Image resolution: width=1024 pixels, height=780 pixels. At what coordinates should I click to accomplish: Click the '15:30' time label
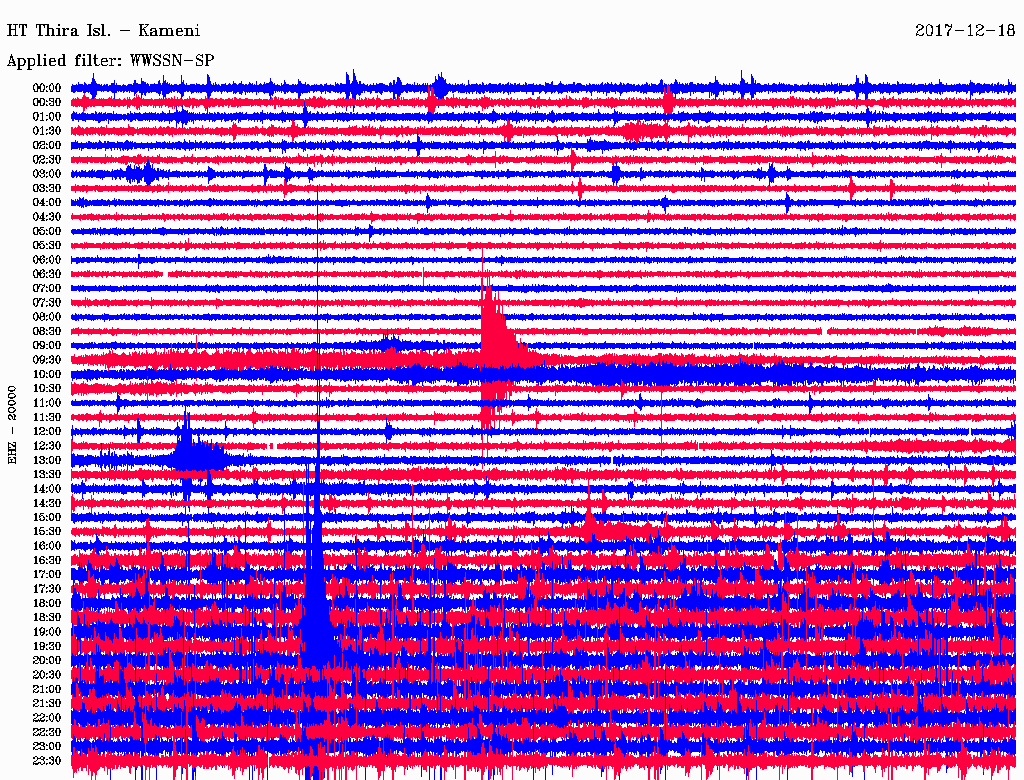tap(47, 532)
